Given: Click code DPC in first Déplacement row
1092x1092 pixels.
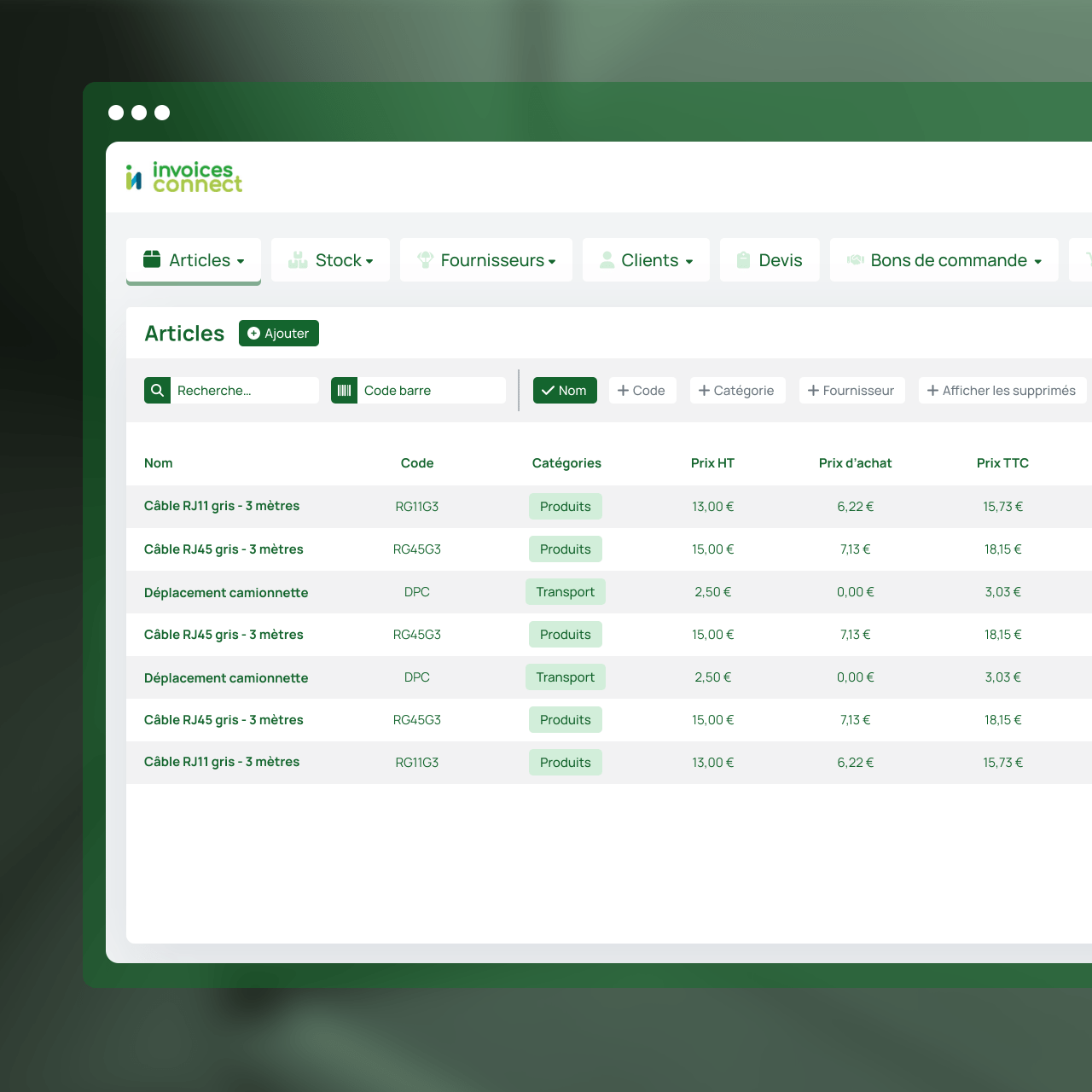Looking at the screenshot, I should point(417,592).
